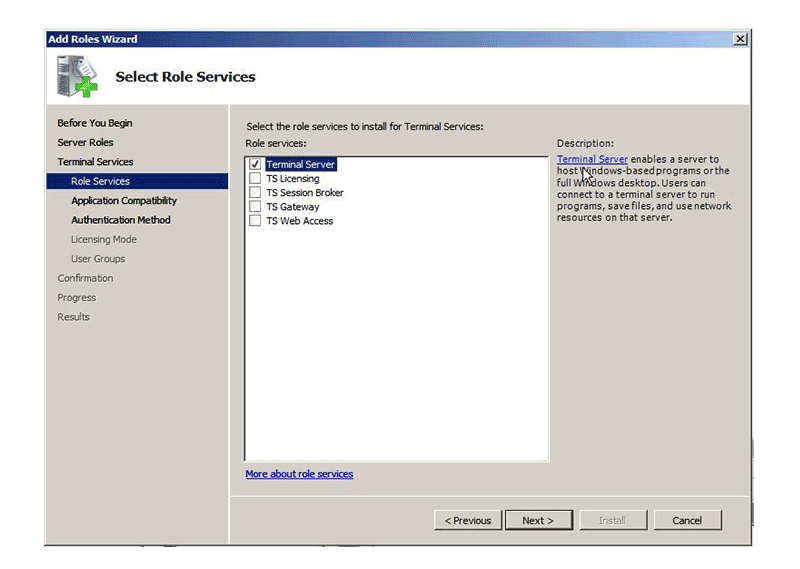Viewport: 800px width, 569px height.
Task: Tick the TS Gateway checkbox
Action: [x=255, y=207]
